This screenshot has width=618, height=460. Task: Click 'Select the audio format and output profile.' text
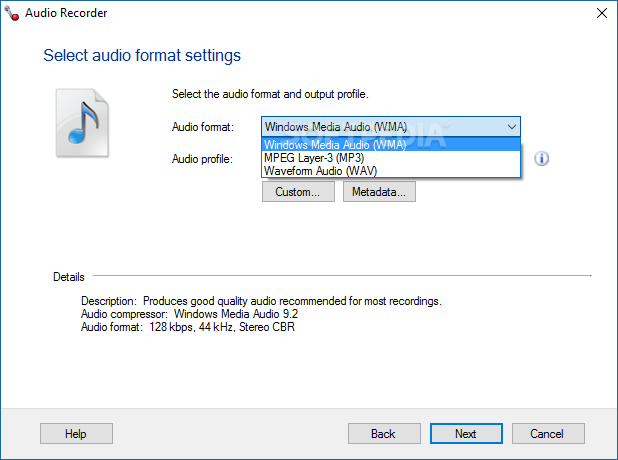pyautogui.click(x=270, y=94)
